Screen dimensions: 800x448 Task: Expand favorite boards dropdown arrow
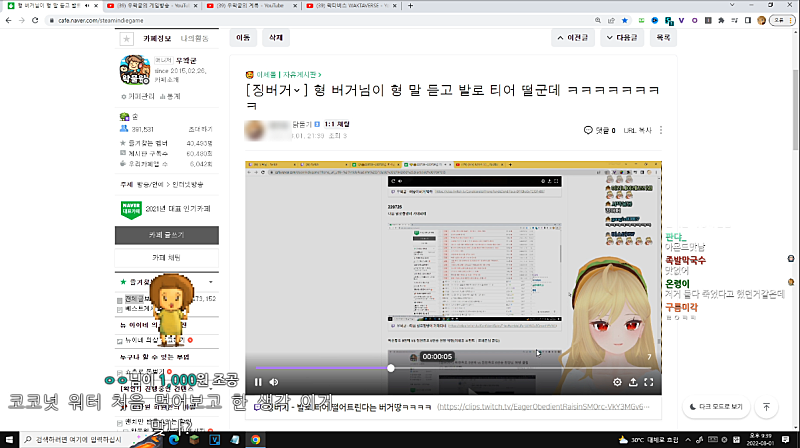[211, 282]
